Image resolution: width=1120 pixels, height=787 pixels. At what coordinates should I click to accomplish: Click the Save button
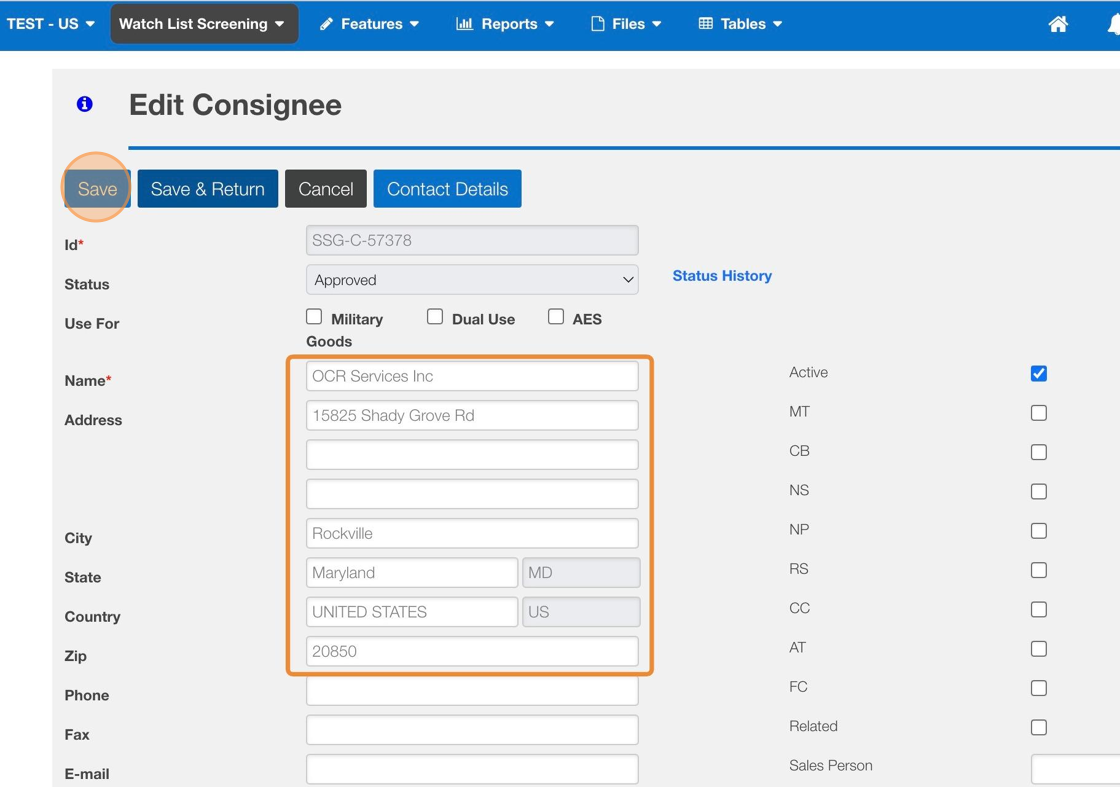(97, 189)
